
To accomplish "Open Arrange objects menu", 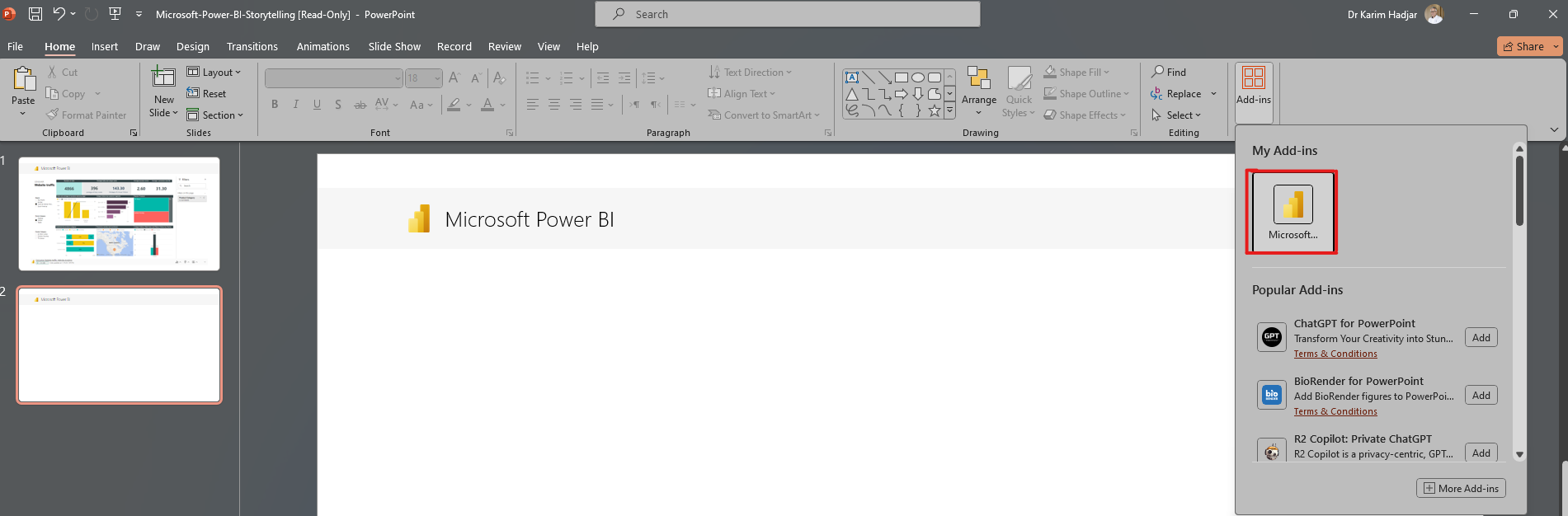I will (x=979, y=91).
